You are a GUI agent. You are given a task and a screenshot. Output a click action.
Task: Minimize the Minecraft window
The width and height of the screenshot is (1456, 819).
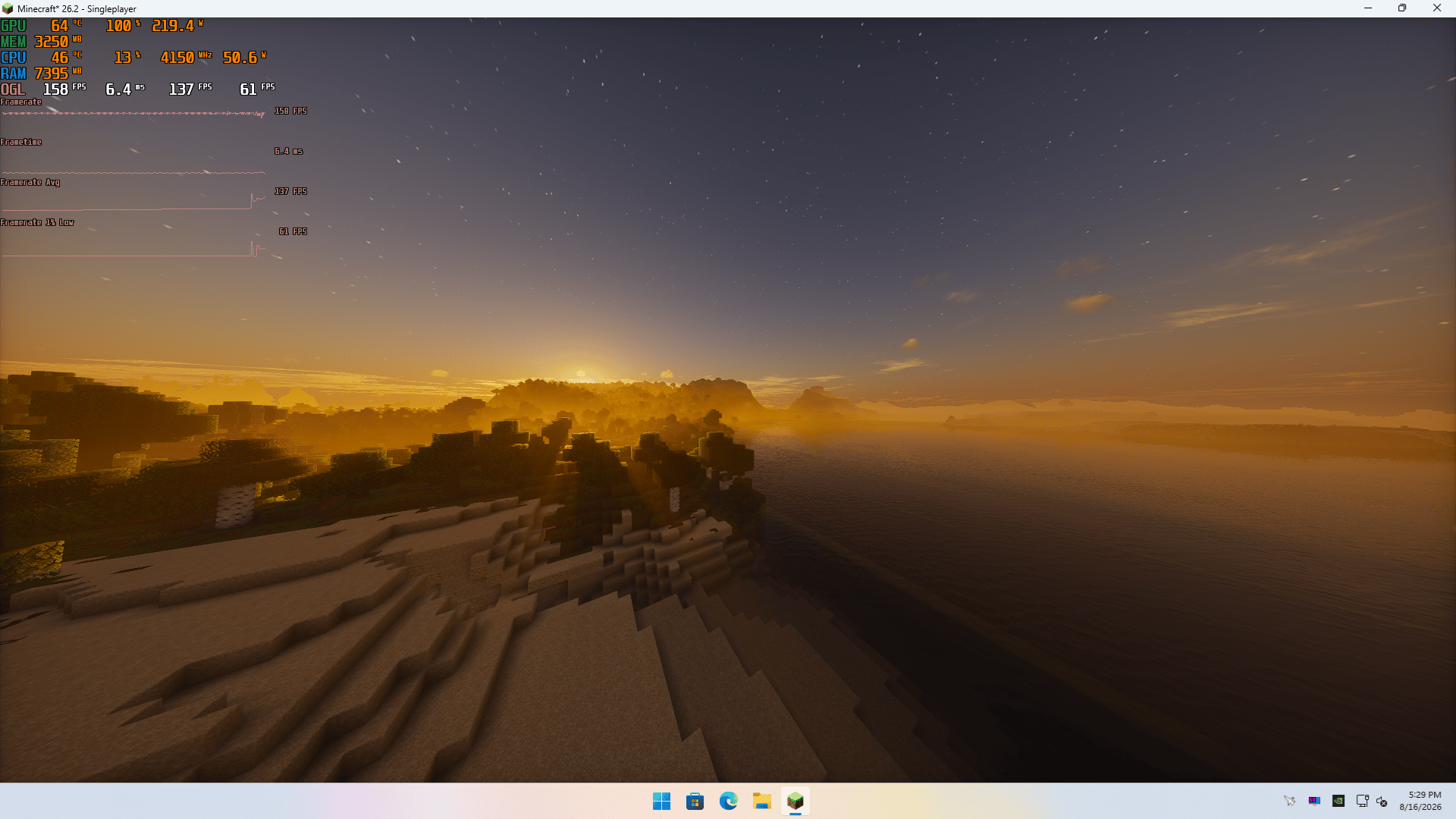click(x=1368, y=8)
